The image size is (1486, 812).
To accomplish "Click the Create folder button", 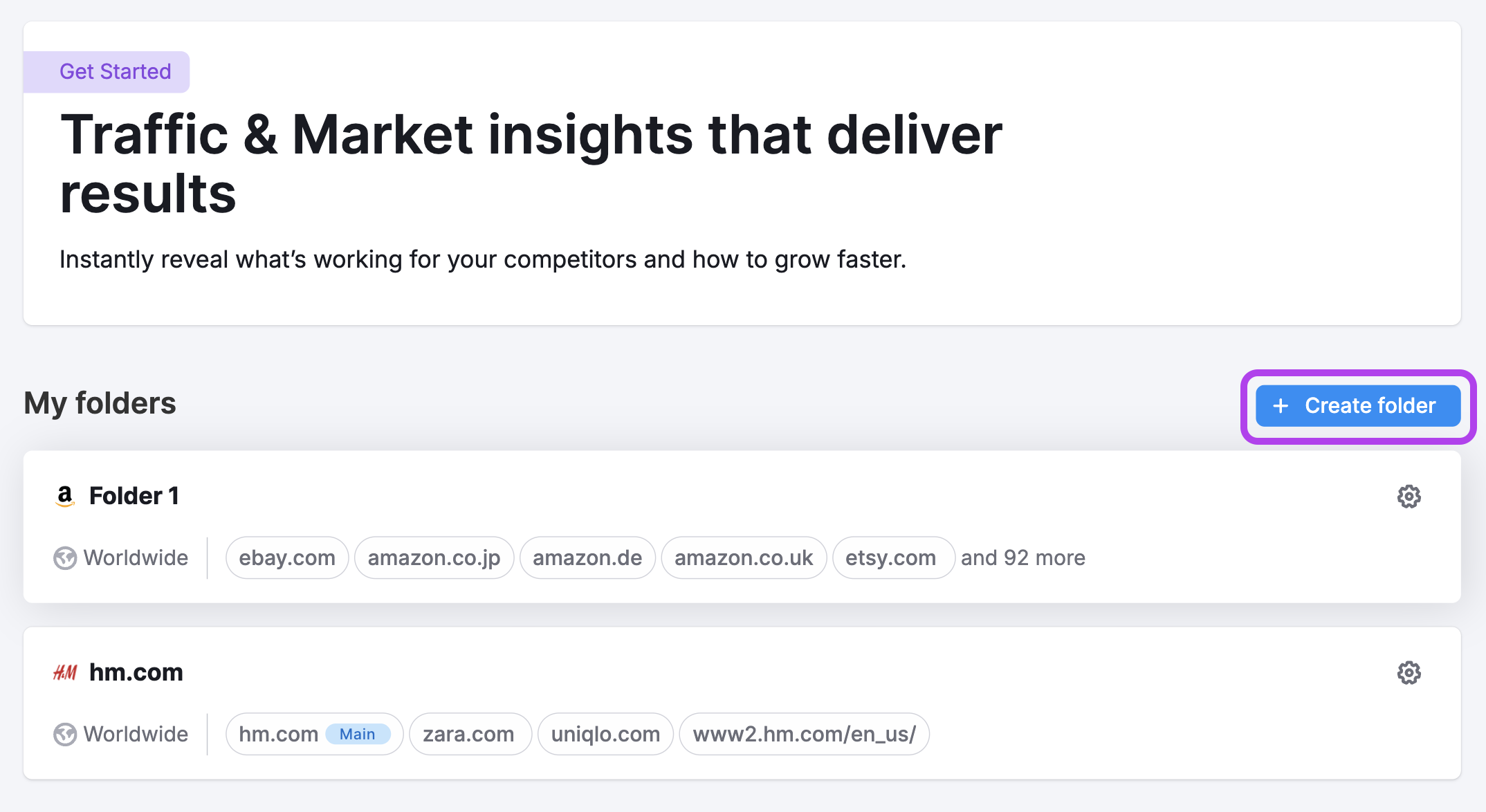I will pyautogui.click(x=1357, y=406).
